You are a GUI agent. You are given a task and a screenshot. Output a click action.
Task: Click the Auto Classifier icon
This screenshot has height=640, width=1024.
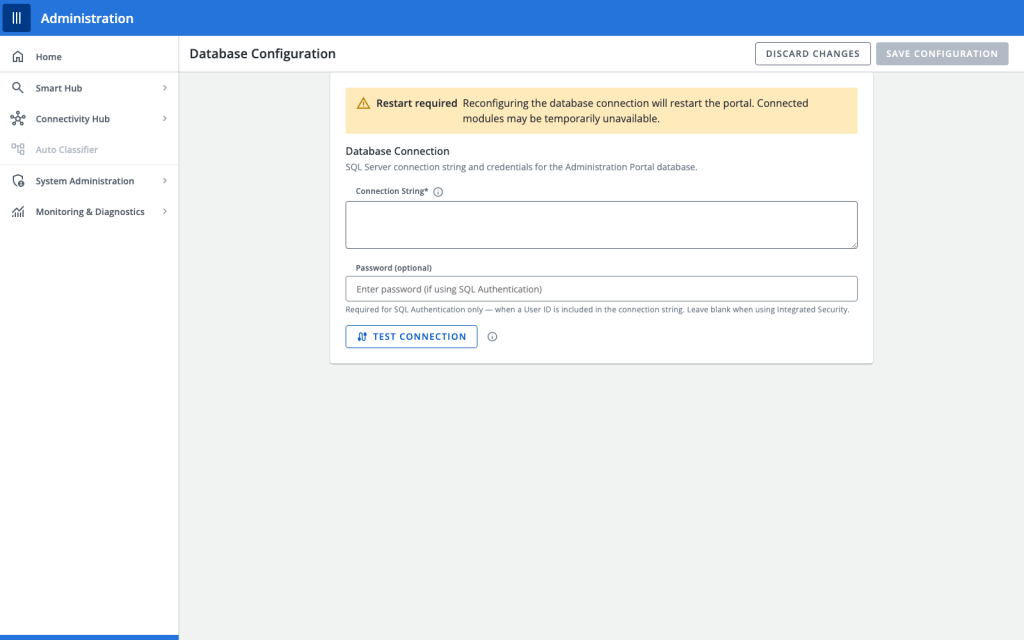pyautogui.click(x=18, y=150)
